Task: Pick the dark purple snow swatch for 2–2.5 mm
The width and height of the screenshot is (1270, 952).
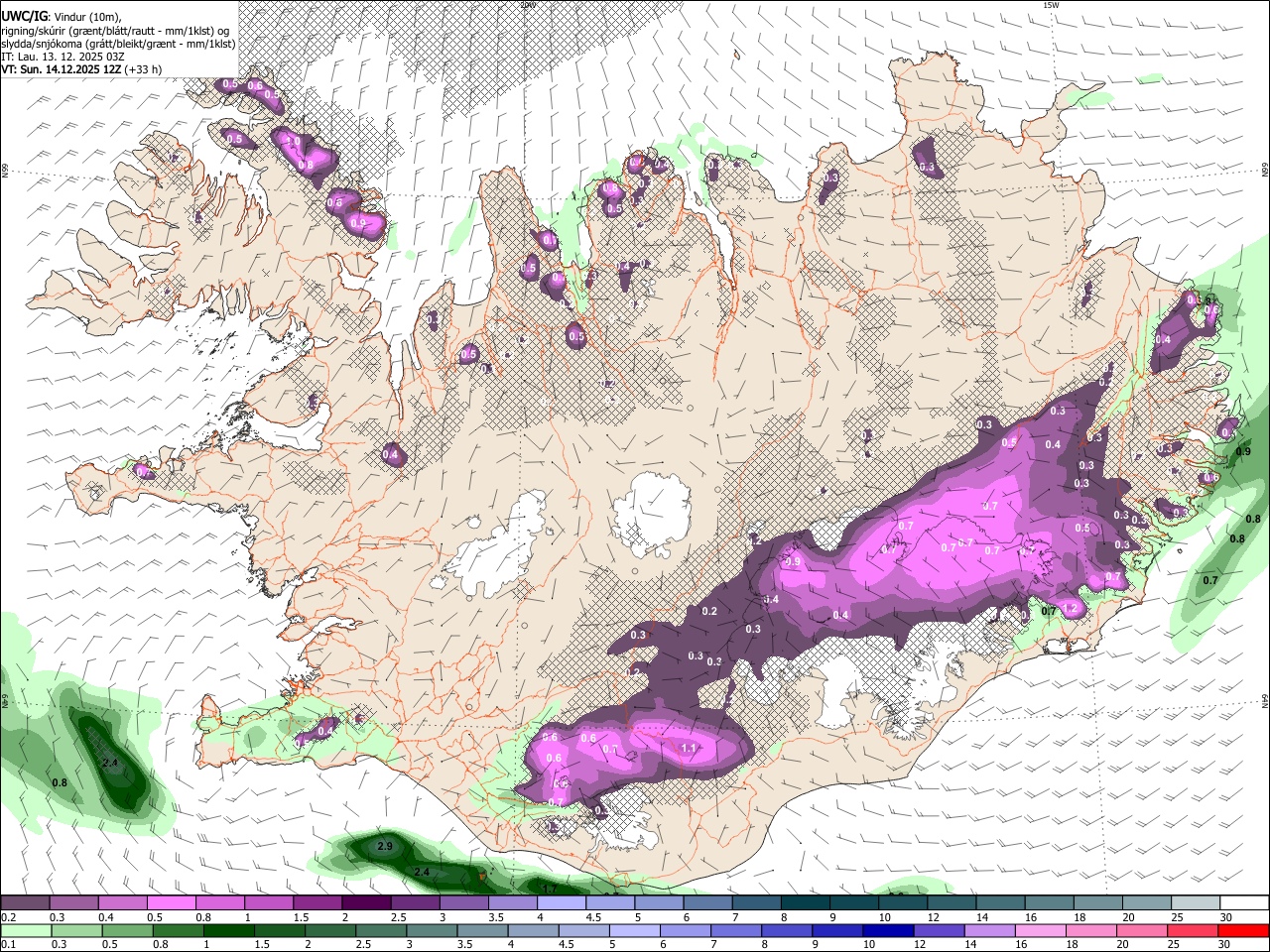Action: [x=365, y=902]
